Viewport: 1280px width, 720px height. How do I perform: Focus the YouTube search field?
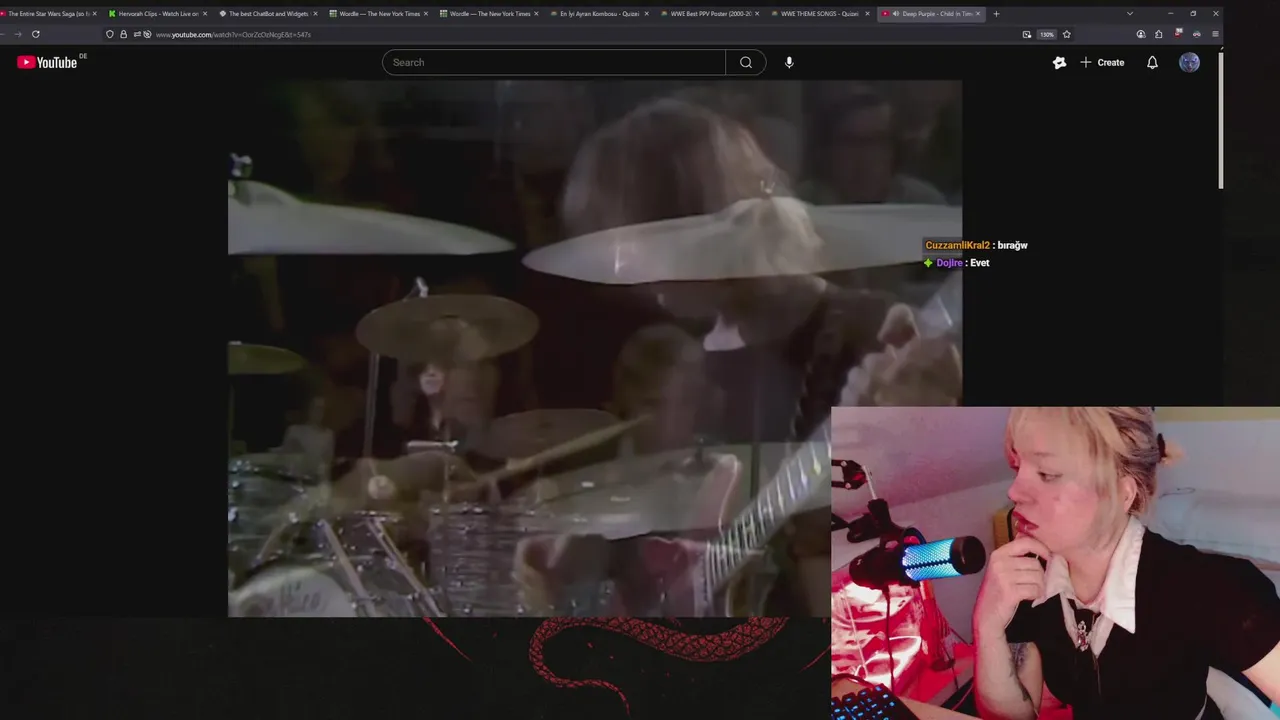(554, 62)
